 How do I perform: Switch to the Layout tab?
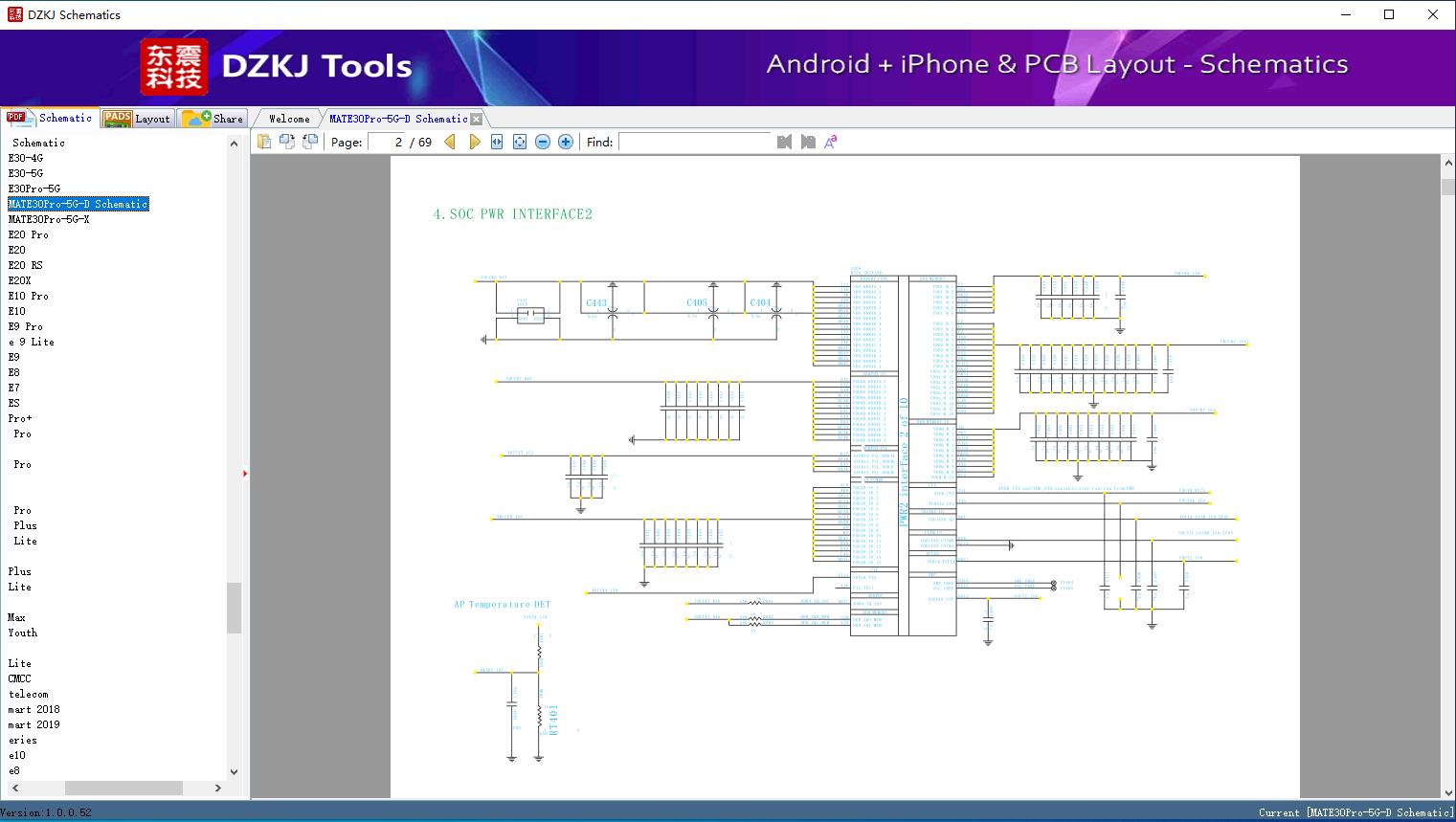point(138,119)
